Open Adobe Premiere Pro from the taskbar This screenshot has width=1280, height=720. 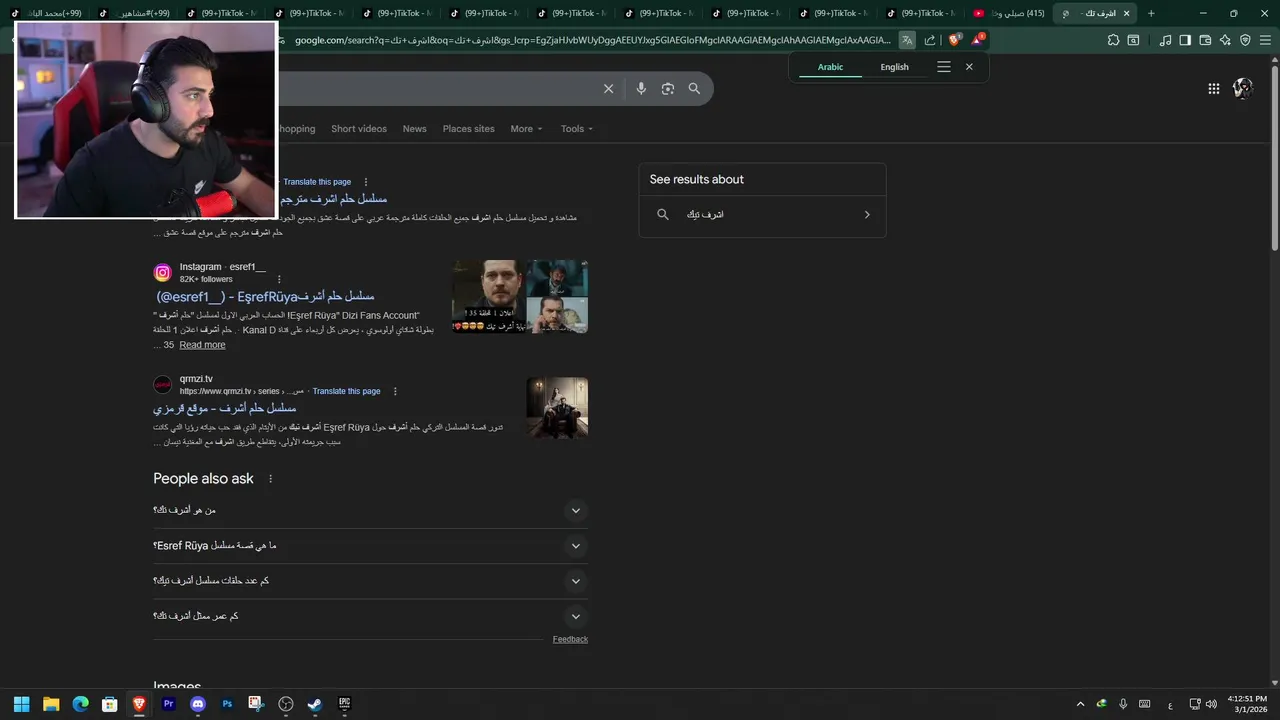pyautogui.click(x=168, y=704)
